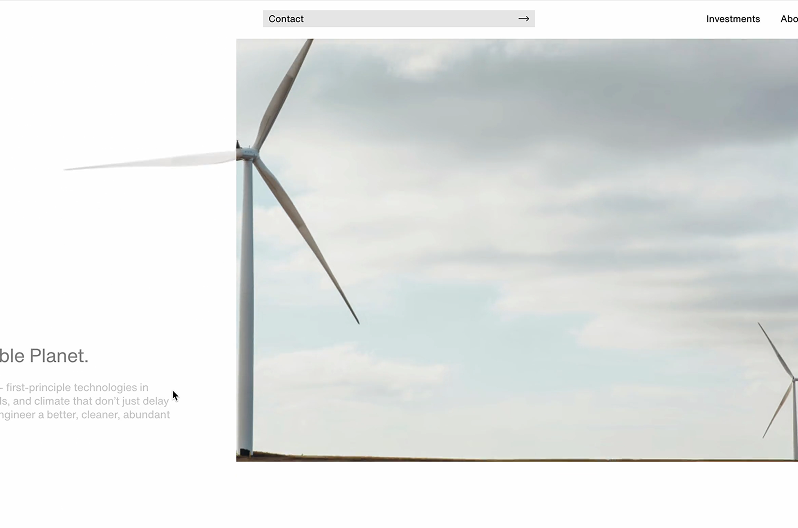Image resolution: width=798 pixels, height=528 pixels.
Task: Open the partially visible About link
Action: point(788,19)
